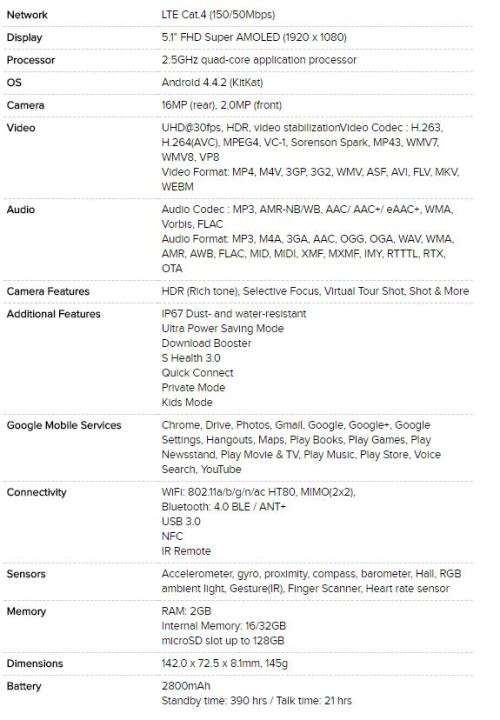This screenshot has height=720, width=500.
Task: Click the USB 3.0 line
Action: click(x=181, y=522)
